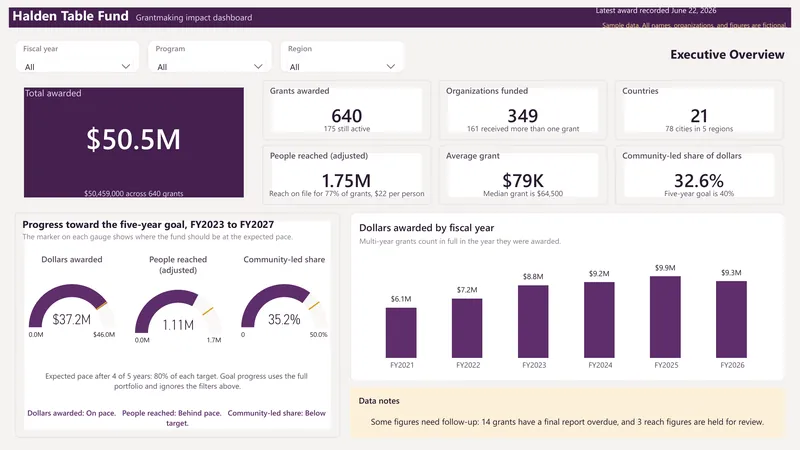
Task: Click the Community-led share 35.2% gauge
Action: click(284, 306)
